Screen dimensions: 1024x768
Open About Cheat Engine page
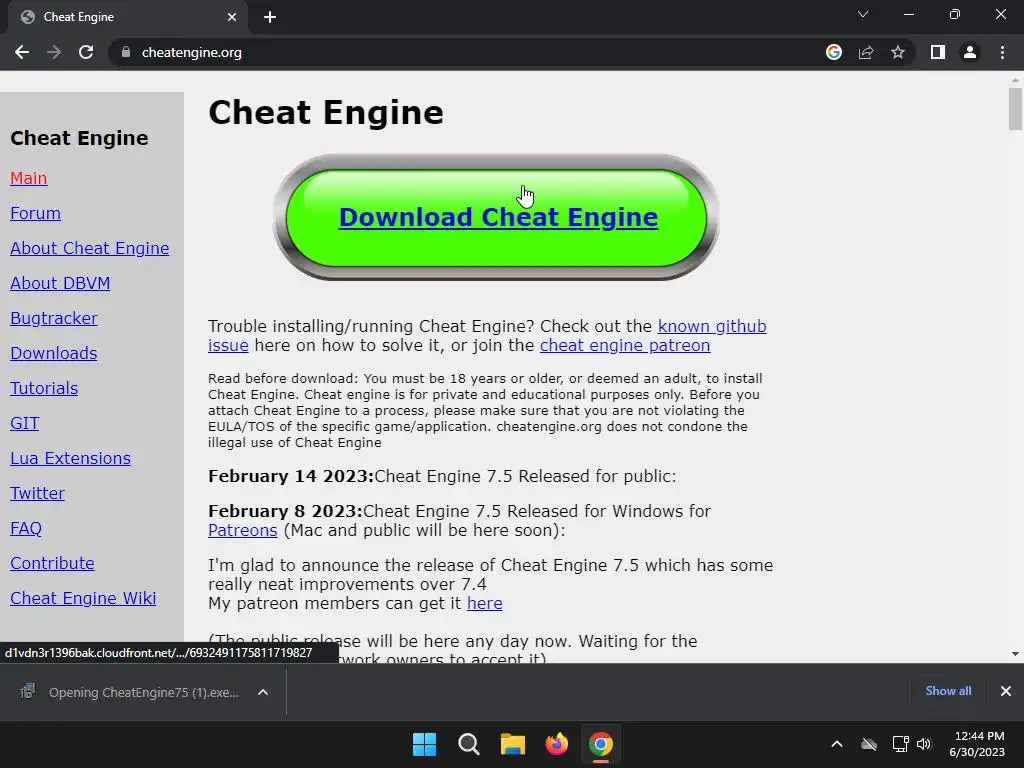(x=89, y=248)
